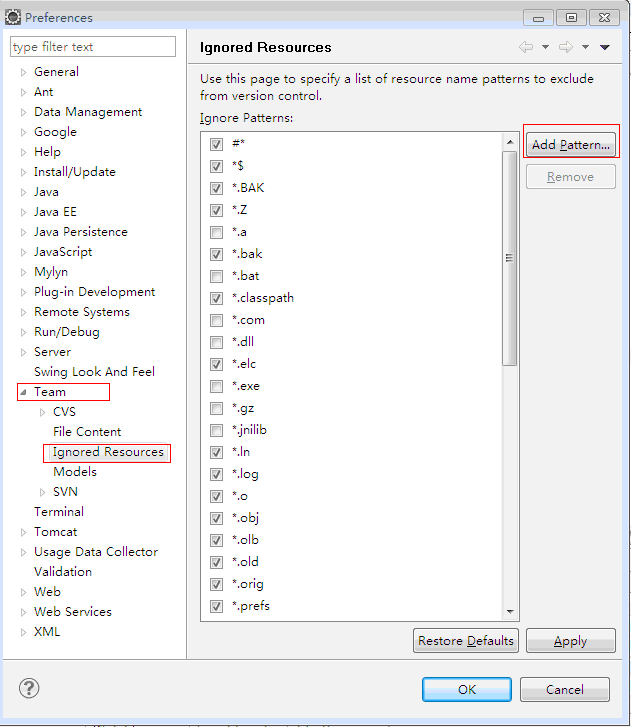Click the forward navigation arrow icon
This screenshot has height=727, width=631.
coord(566,47)
